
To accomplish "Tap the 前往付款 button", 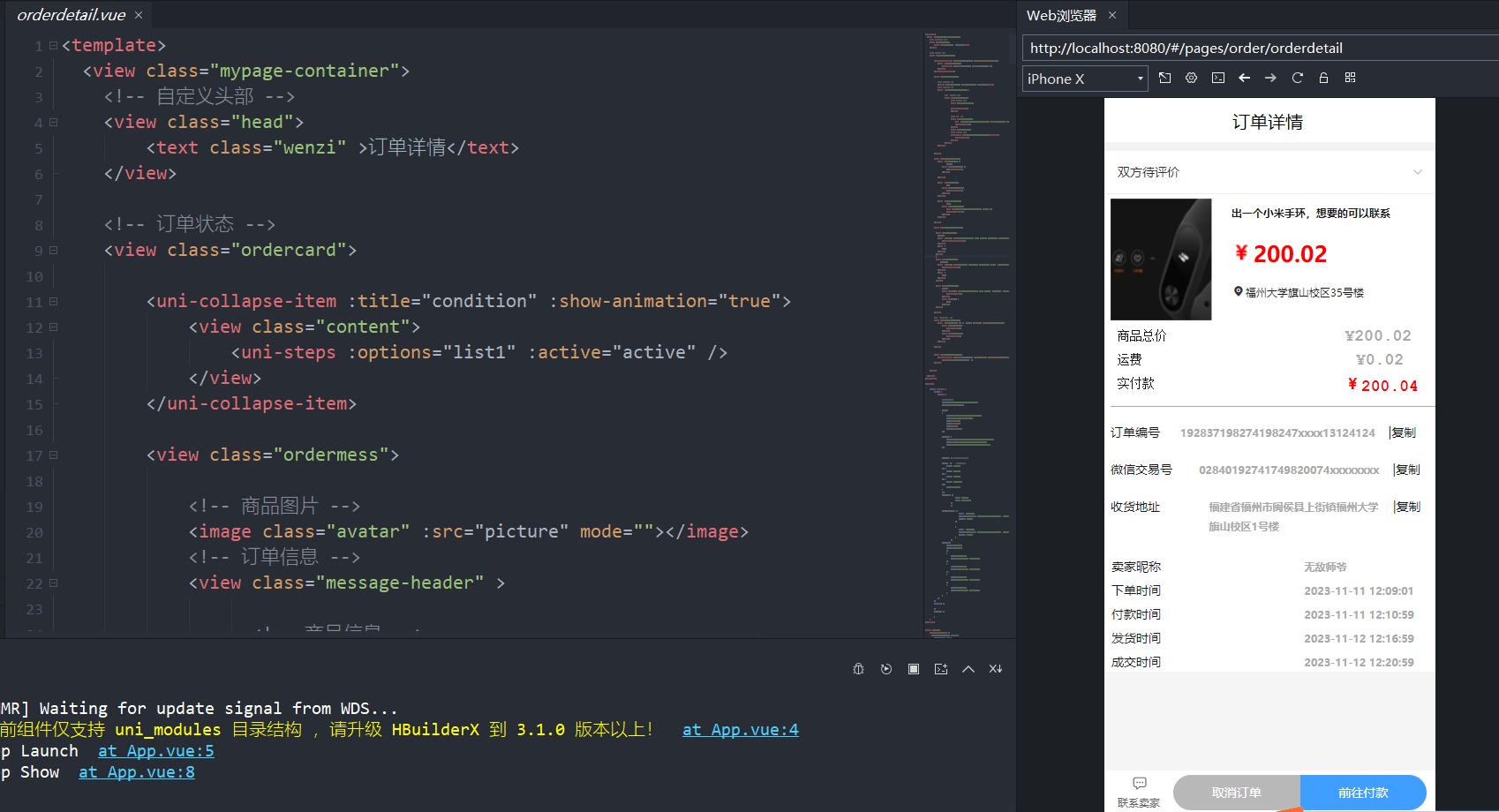I will tap(1363, 793).
